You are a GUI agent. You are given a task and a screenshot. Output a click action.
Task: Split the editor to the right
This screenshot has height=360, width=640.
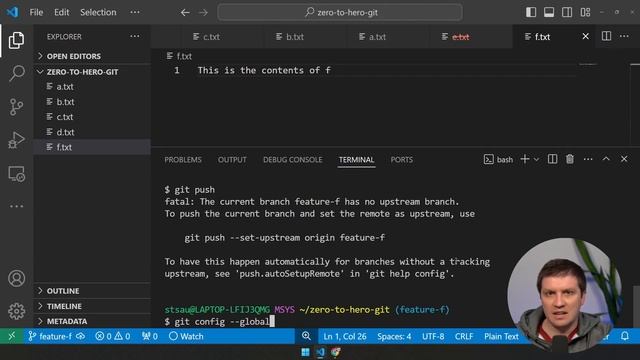click(607, 36)
